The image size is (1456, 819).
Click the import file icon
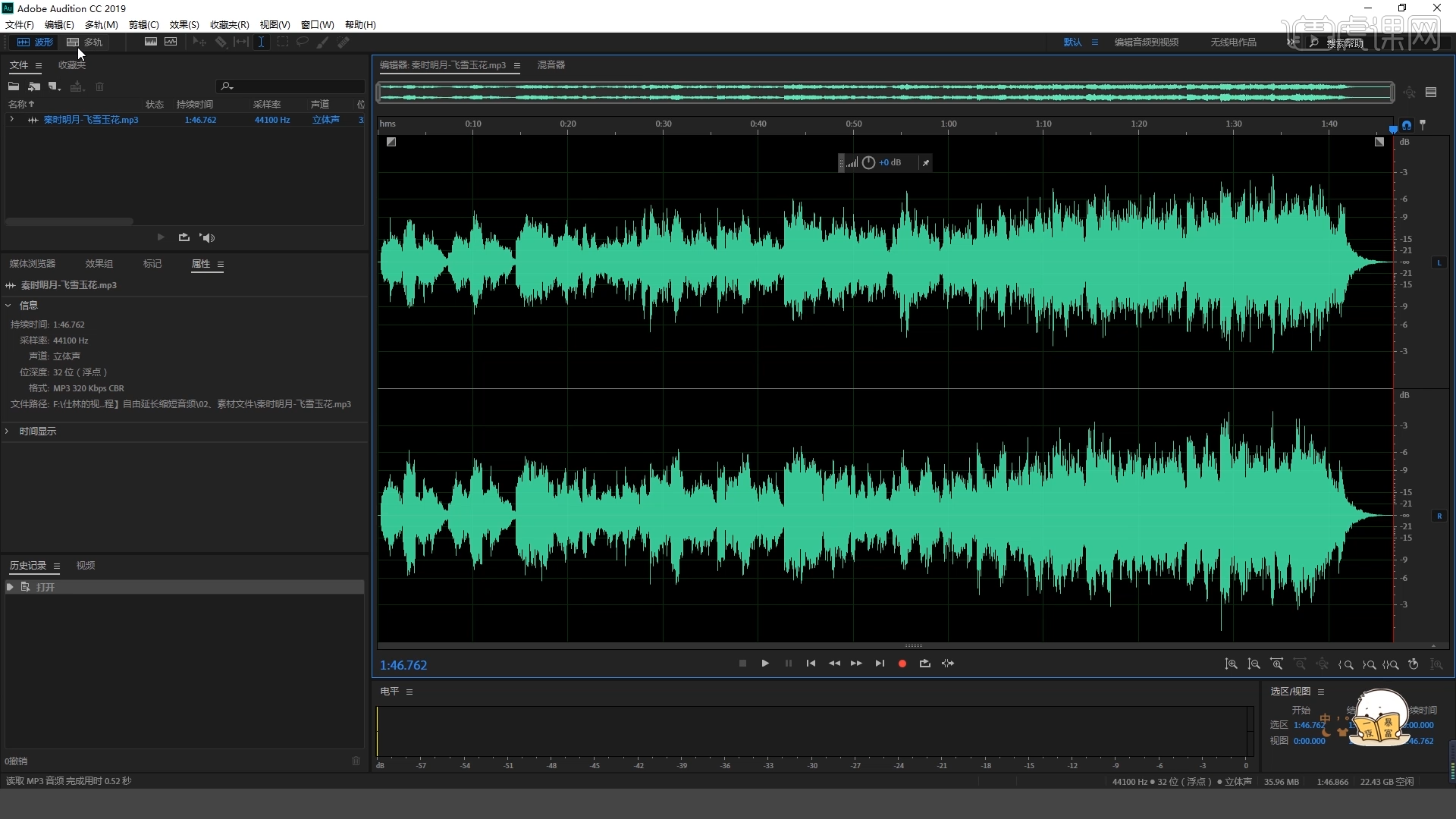click(34, 86)
